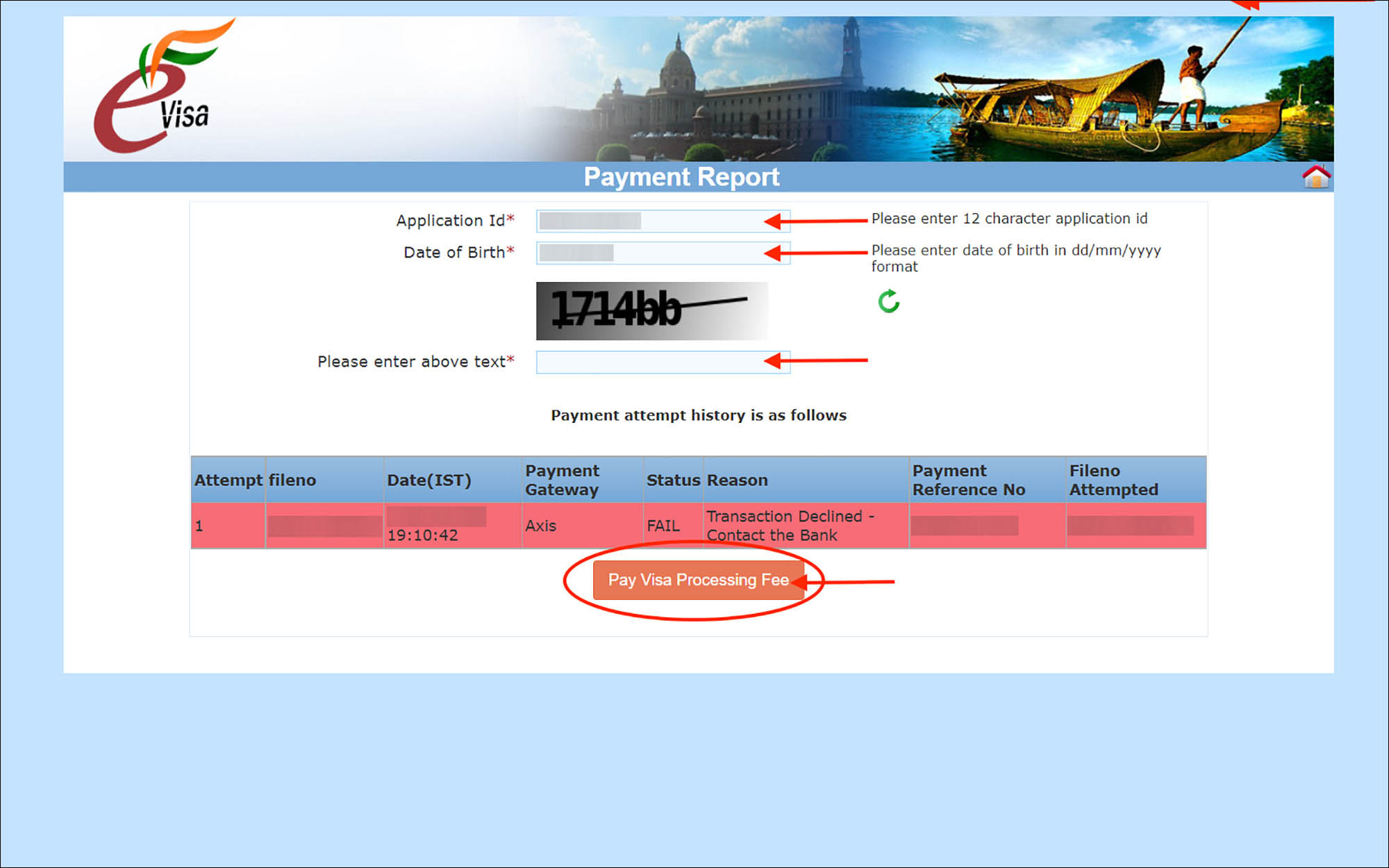Click the Date of Birth input field
Screen dimensions: 1389x868
click(663, 253)
